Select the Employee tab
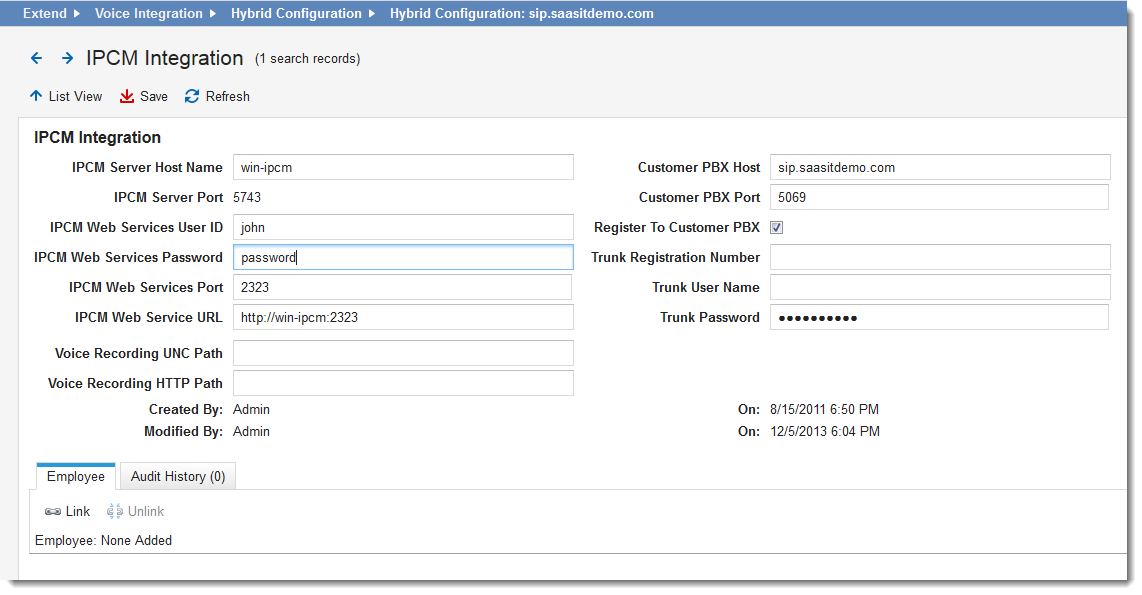 point(75,476)
